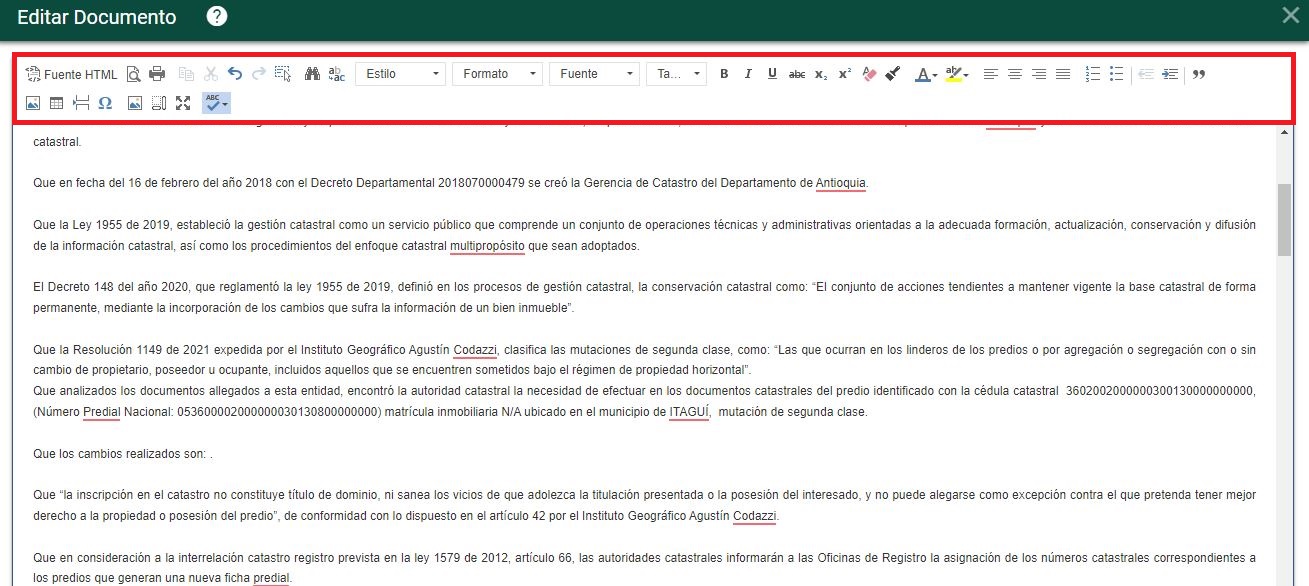
Task: Toggle italic formatting
Action: click(748, 74)
